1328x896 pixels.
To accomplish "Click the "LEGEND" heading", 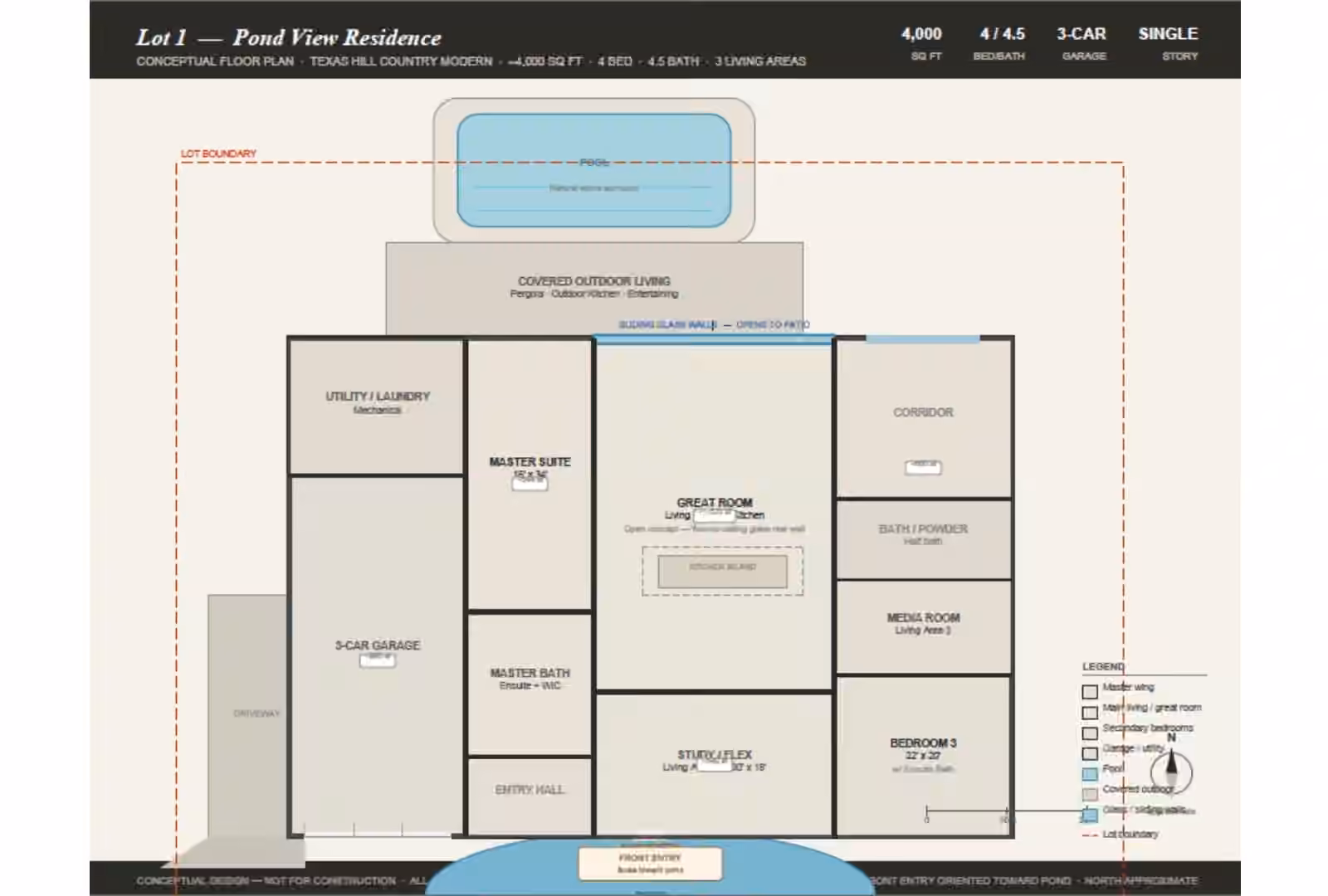I will coord(1103,667).
